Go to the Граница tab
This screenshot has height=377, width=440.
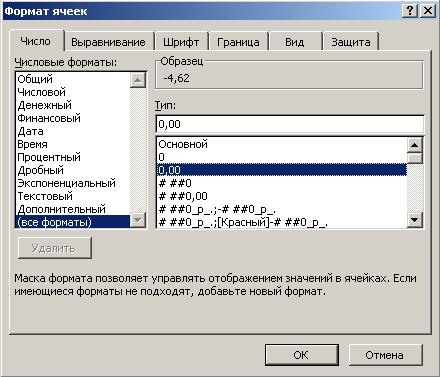[x=238, y=42]
